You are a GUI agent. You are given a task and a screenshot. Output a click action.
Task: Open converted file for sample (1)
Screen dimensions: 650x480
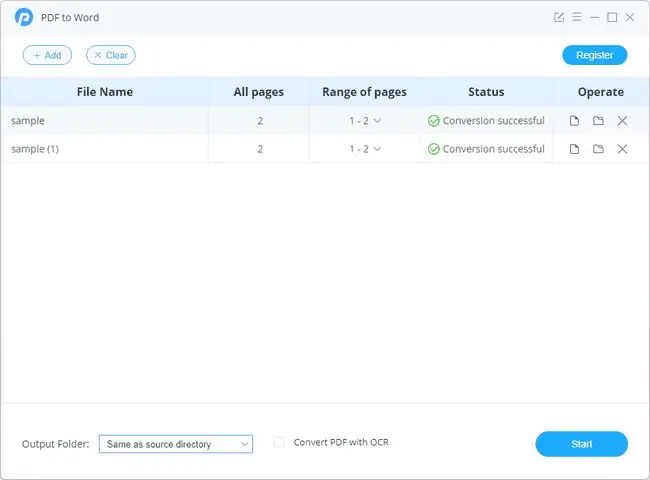[574, 149]
